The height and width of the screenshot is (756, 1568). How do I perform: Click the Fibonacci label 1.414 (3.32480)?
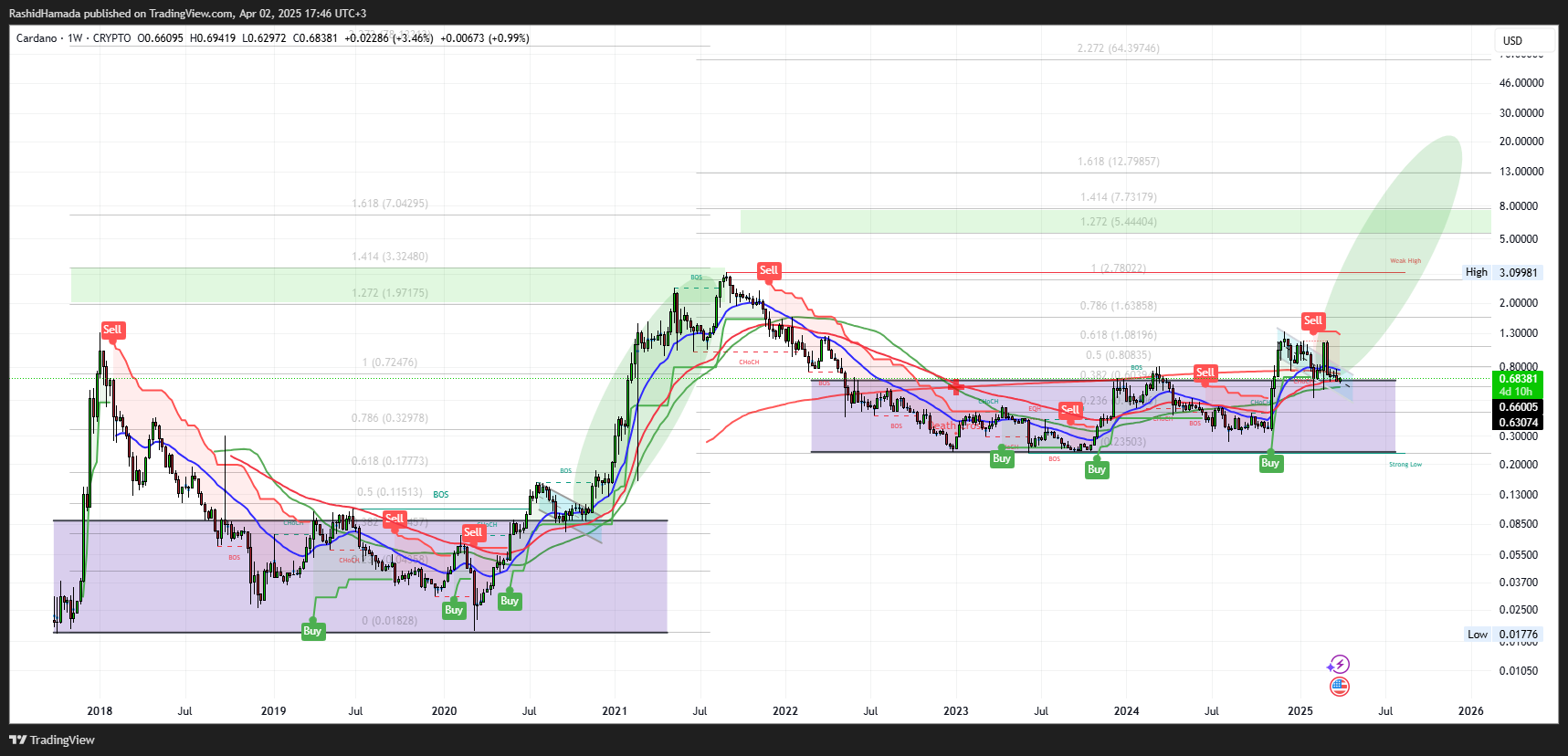click(x=390, y=257)
